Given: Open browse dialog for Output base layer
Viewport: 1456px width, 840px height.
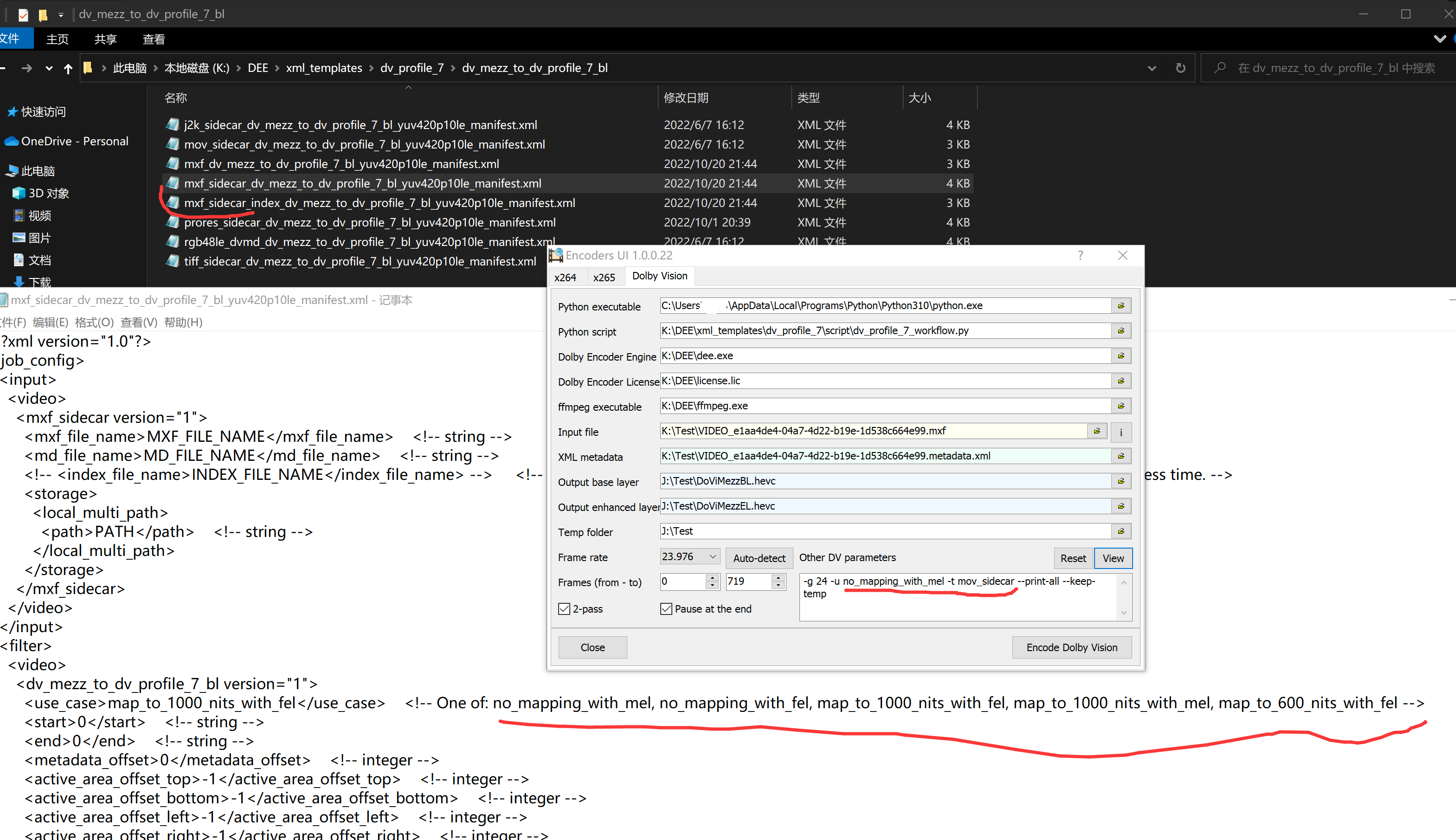Looking at the screenshot, I should click(x=1121, y=481).
